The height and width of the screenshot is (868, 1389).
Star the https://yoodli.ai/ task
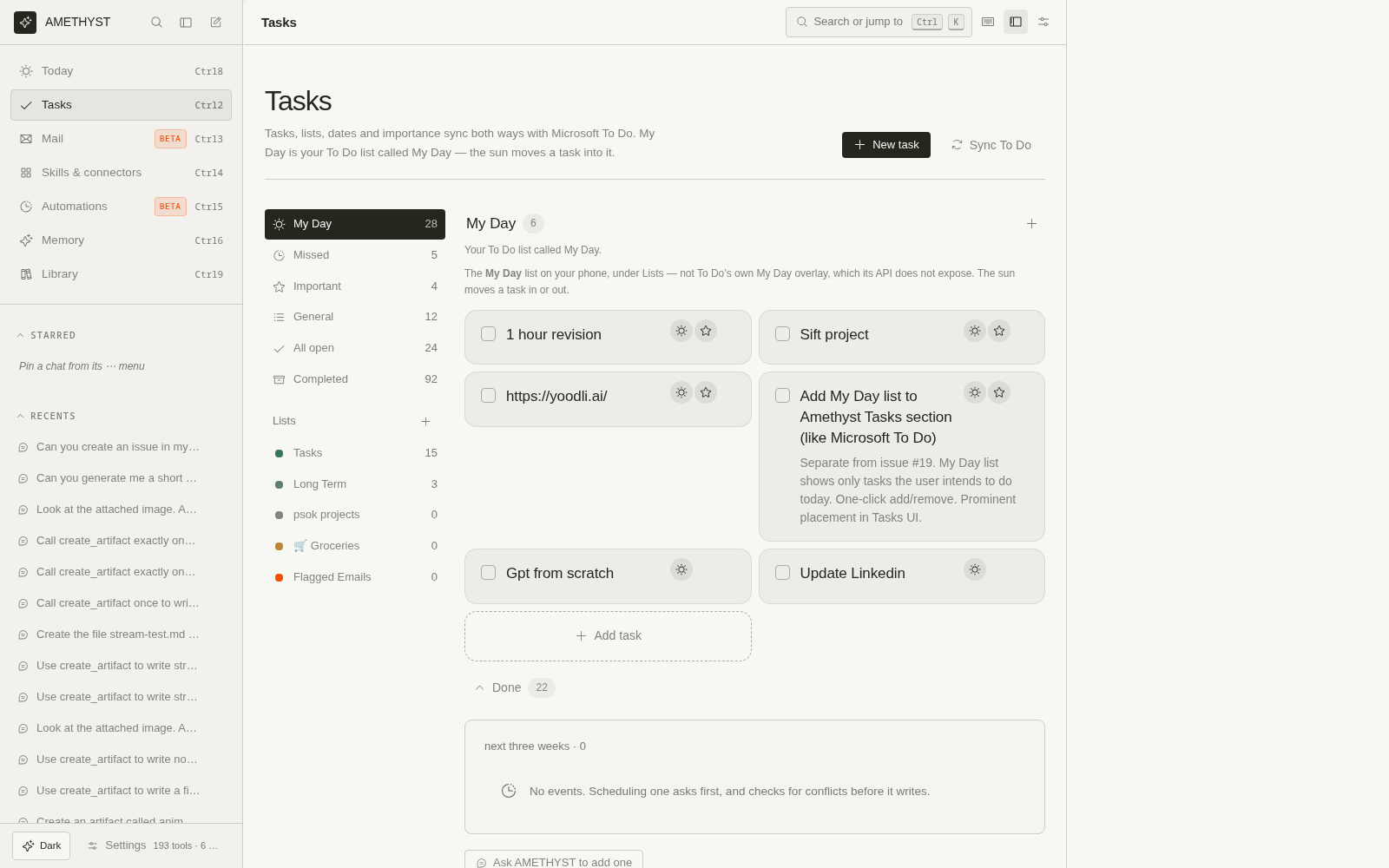[706, 392]
